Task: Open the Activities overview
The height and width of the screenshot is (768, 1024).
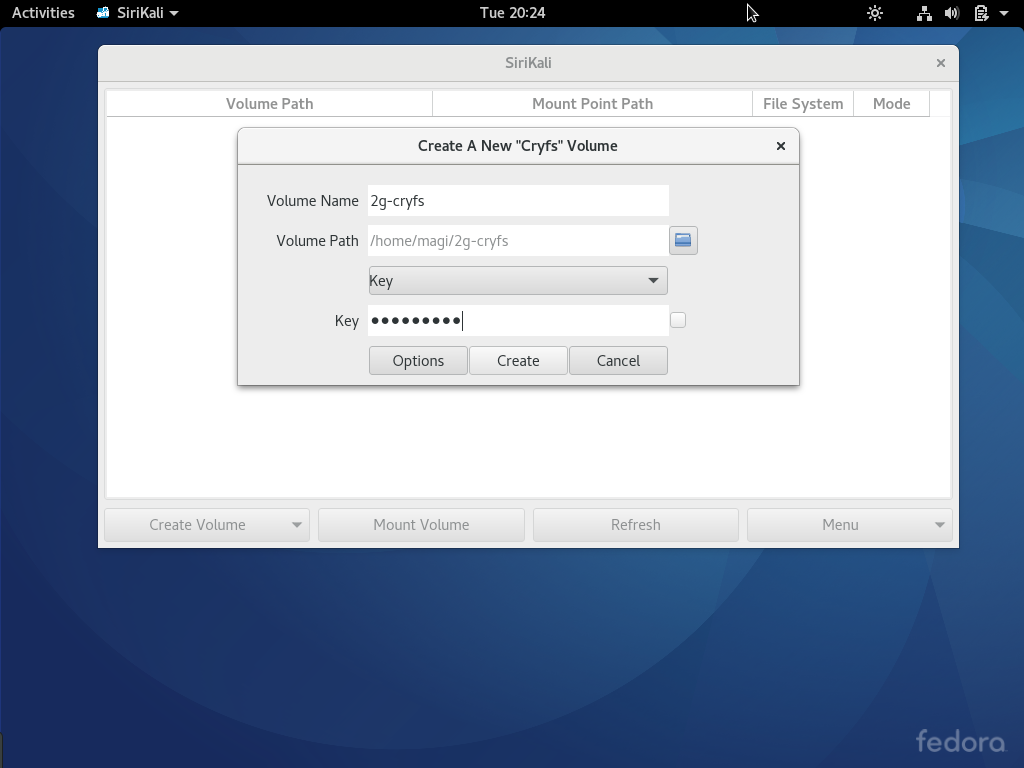Action: click(43, 12)
